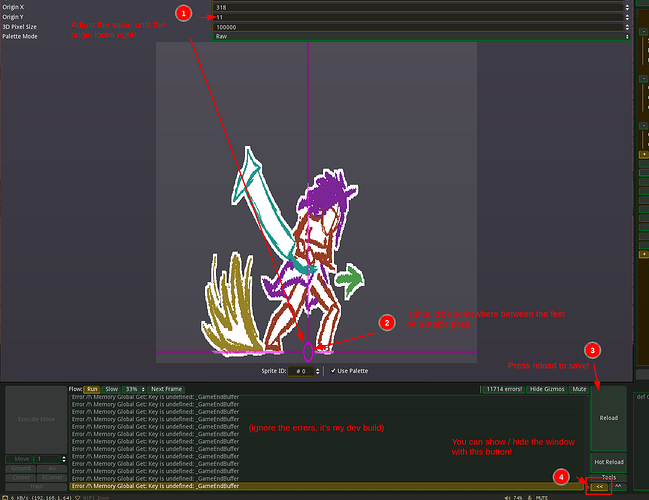The image size is (649, 500).
Task: Toggle the Use Palette checkbox
Action: [333, 371]
